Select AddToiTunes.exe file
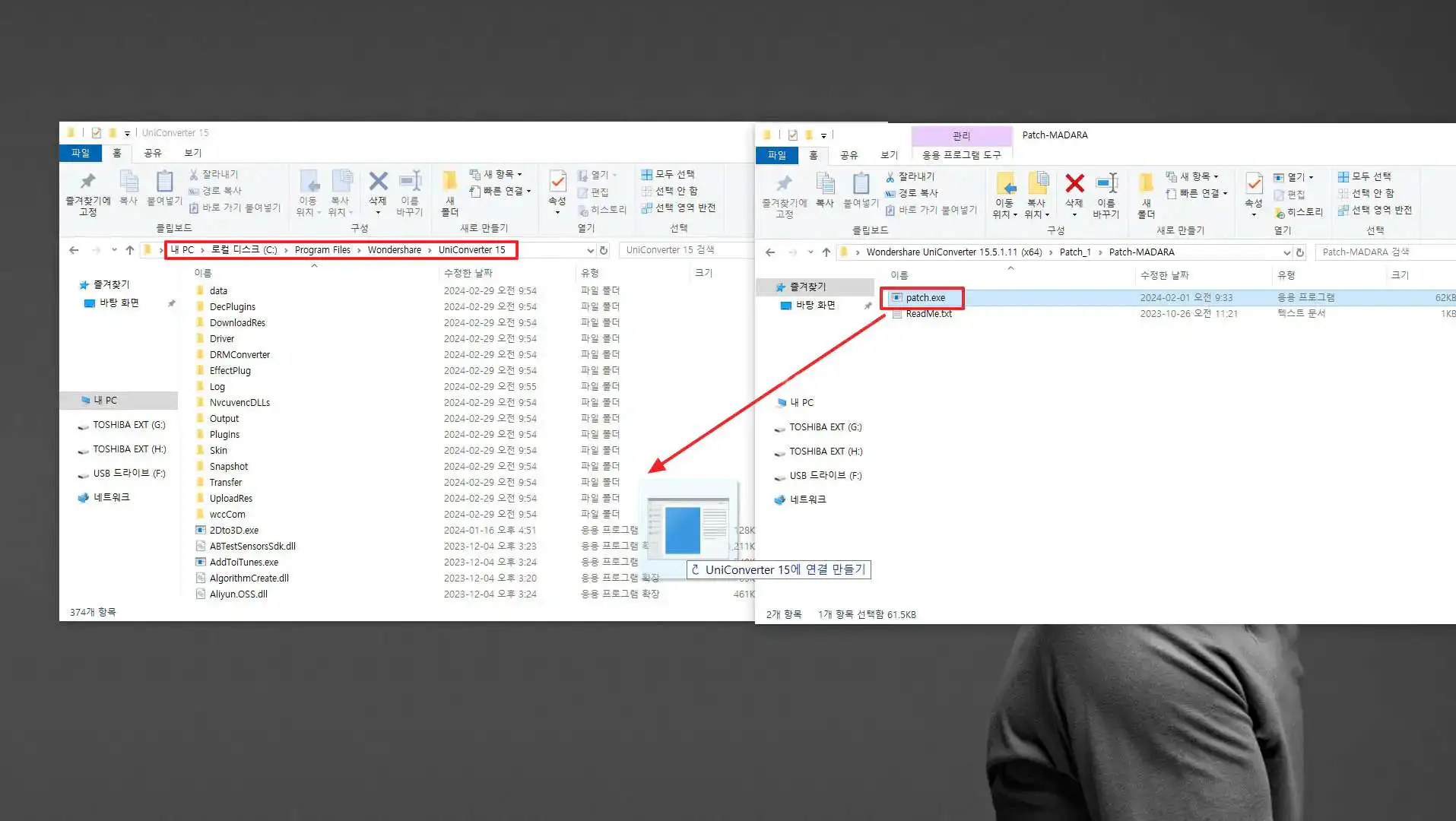The height and width of the screenshot is (821, 1456). pos(243,563)
